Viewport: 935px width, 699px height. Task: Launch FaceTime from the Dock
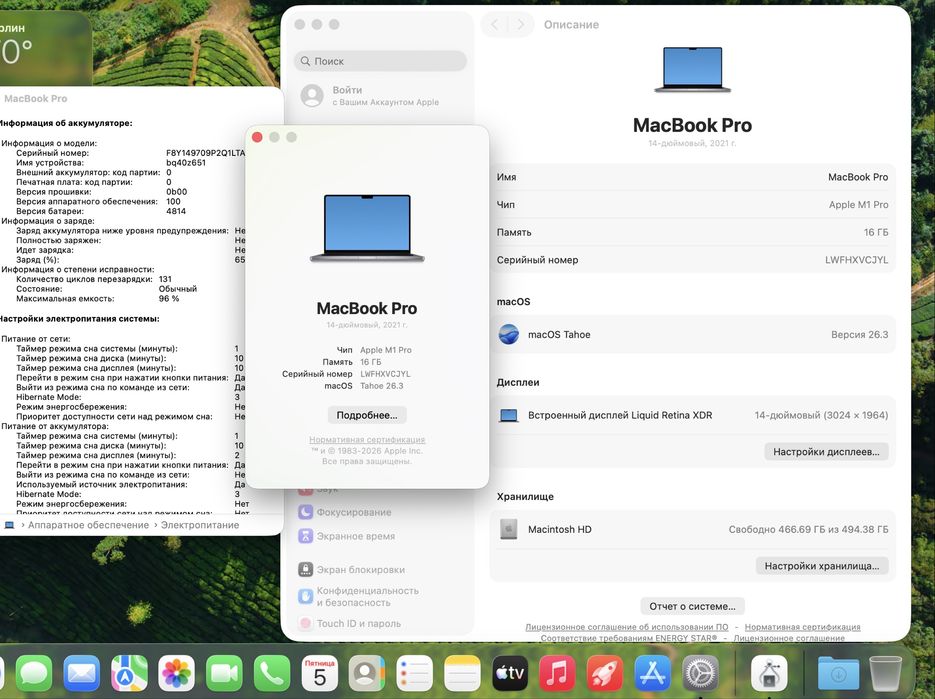tap(224, 673)
